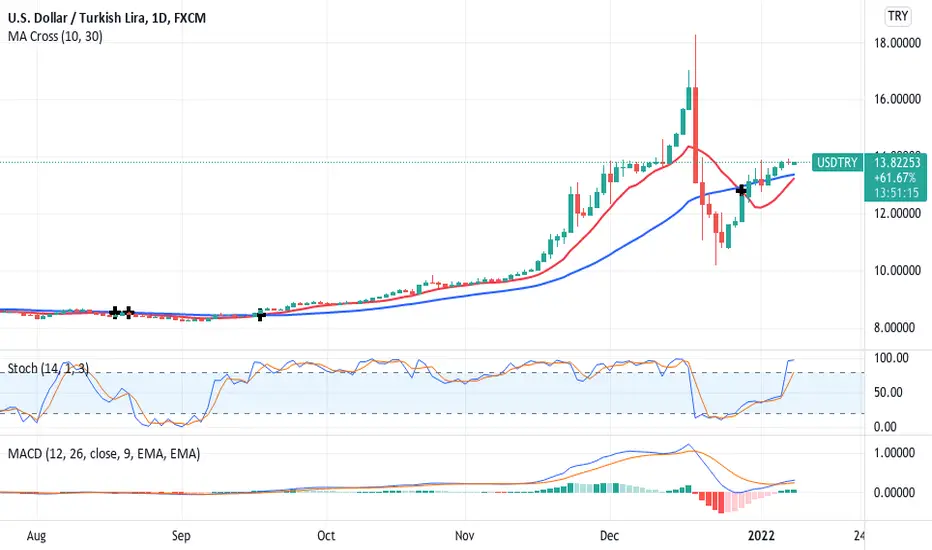This screenshot has width=932, height=550.
Task: Click the 10.00000 price axis label
Action: point(897,271)
